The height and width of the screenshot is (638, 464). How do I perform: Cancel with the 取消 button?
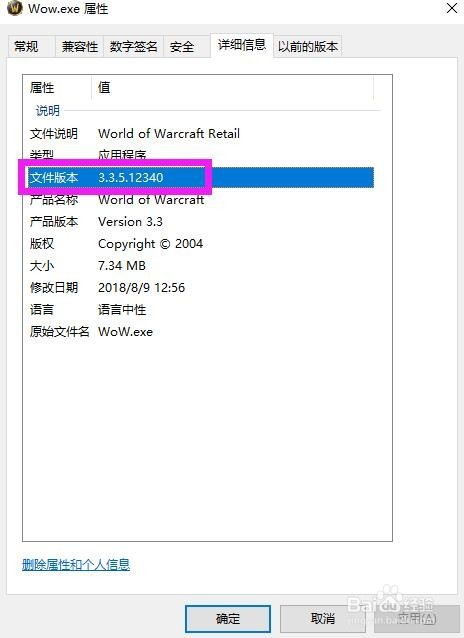pos(323,619)
